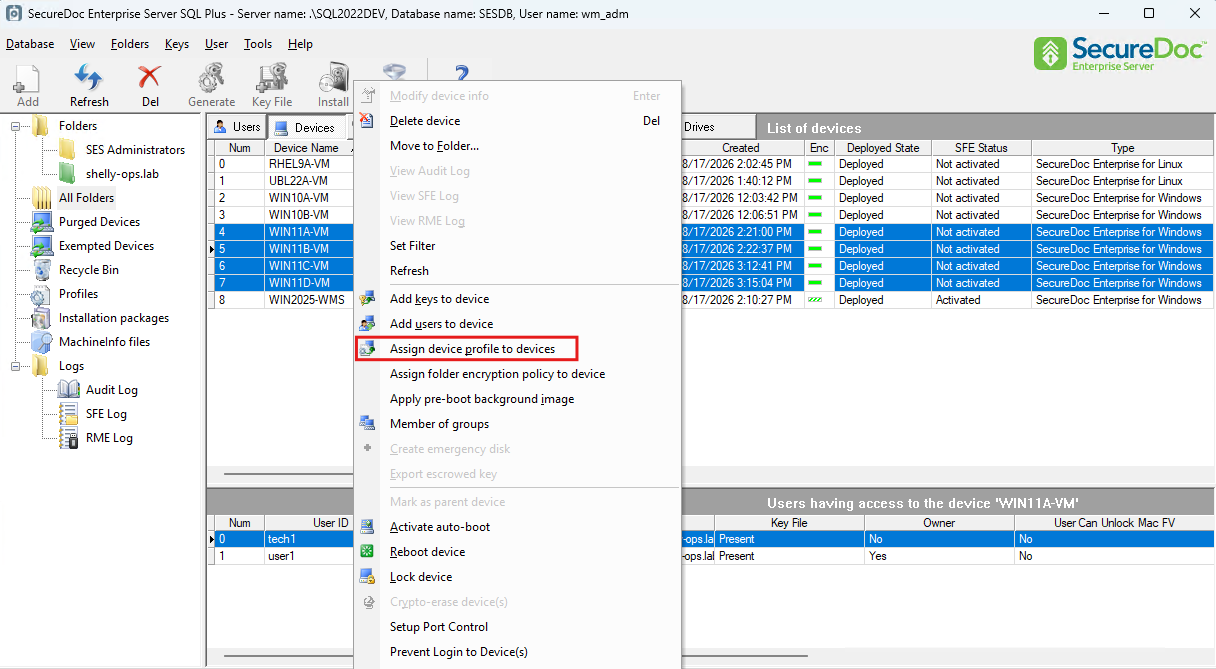Image resolution: width=1216 pixels, height=669 pixels.
Task: Open the Installation packages icon
Action: pos(42,318)
